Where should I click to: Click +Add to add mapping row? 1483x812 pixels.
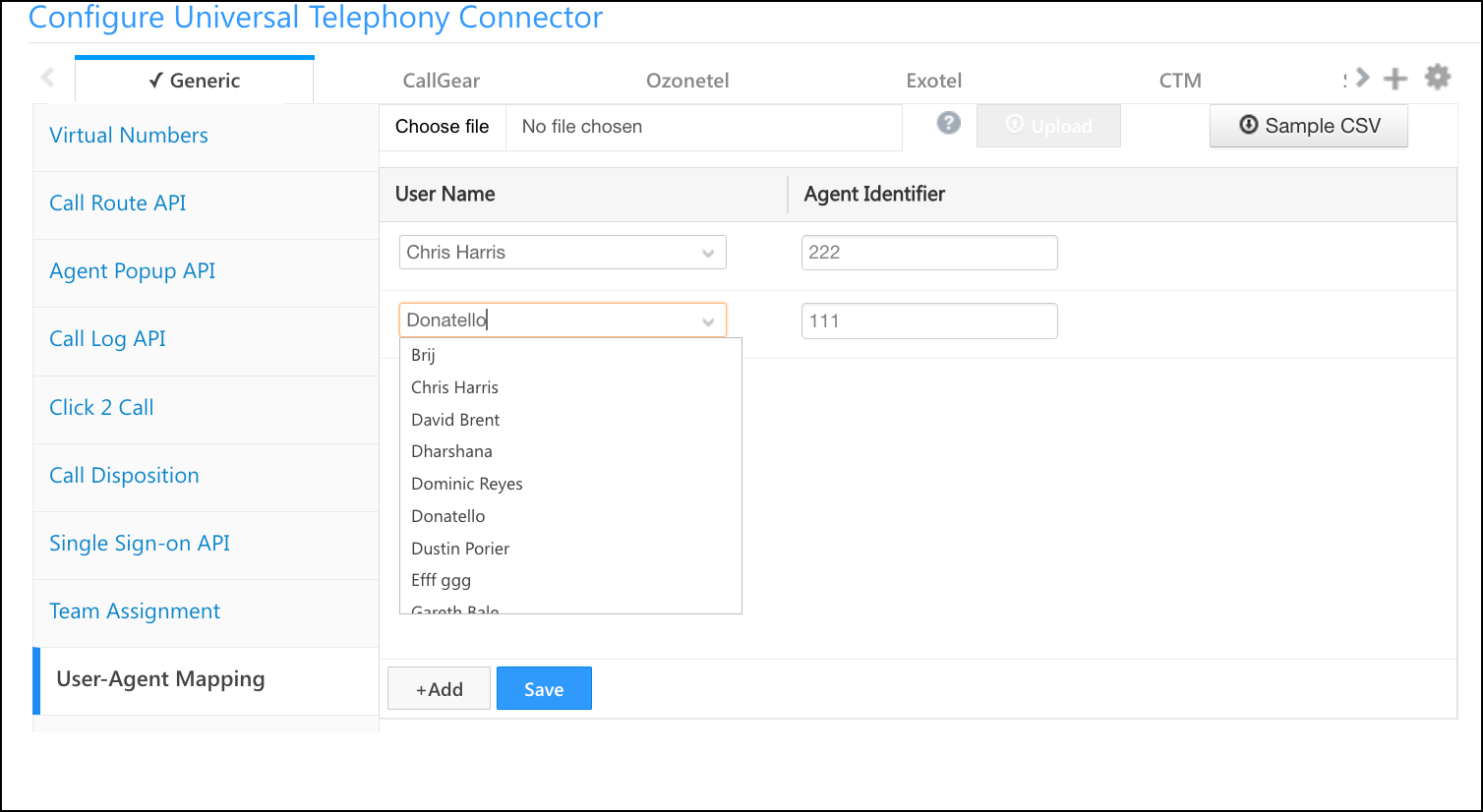439,689
